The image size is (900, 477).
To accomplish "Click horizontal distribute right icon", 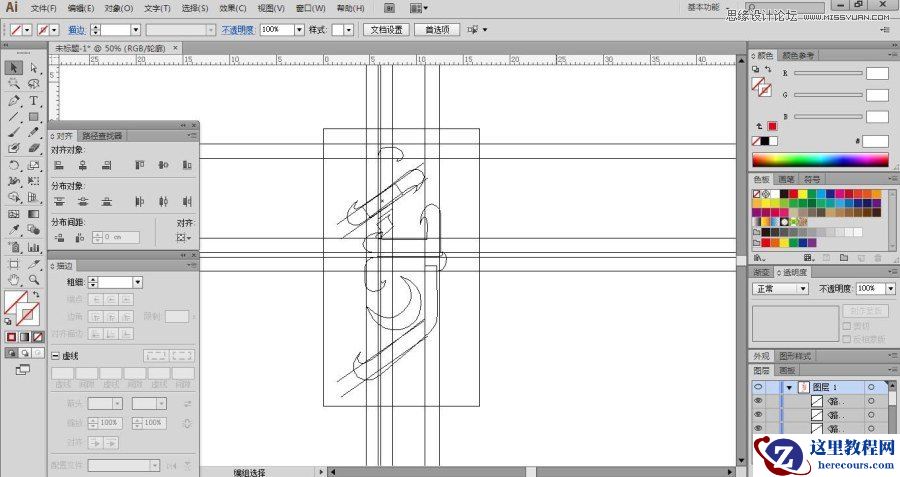I will [187, 201].
